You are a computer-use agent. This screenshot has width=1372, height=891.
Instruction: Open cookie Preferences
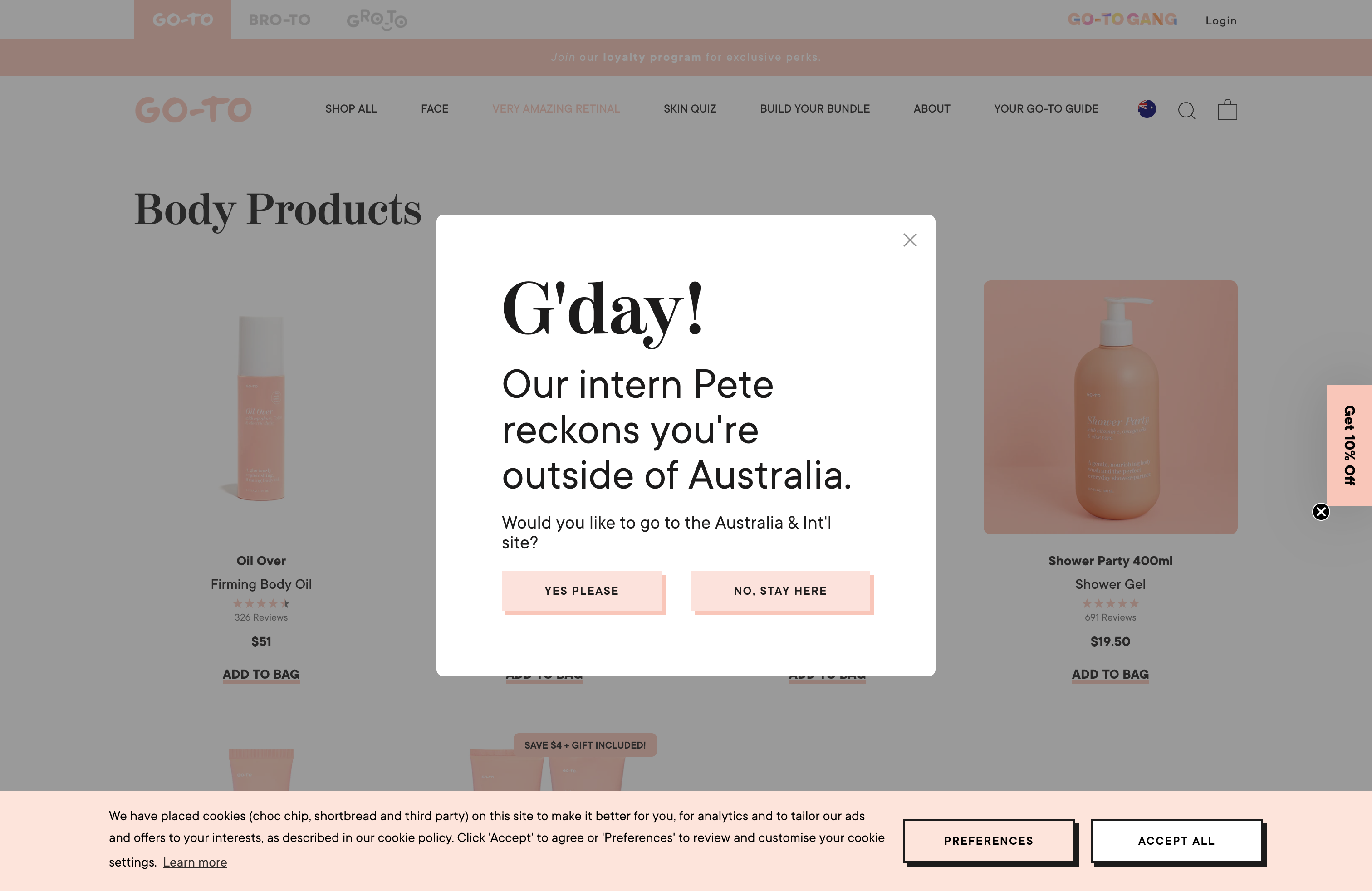point(989,840)
